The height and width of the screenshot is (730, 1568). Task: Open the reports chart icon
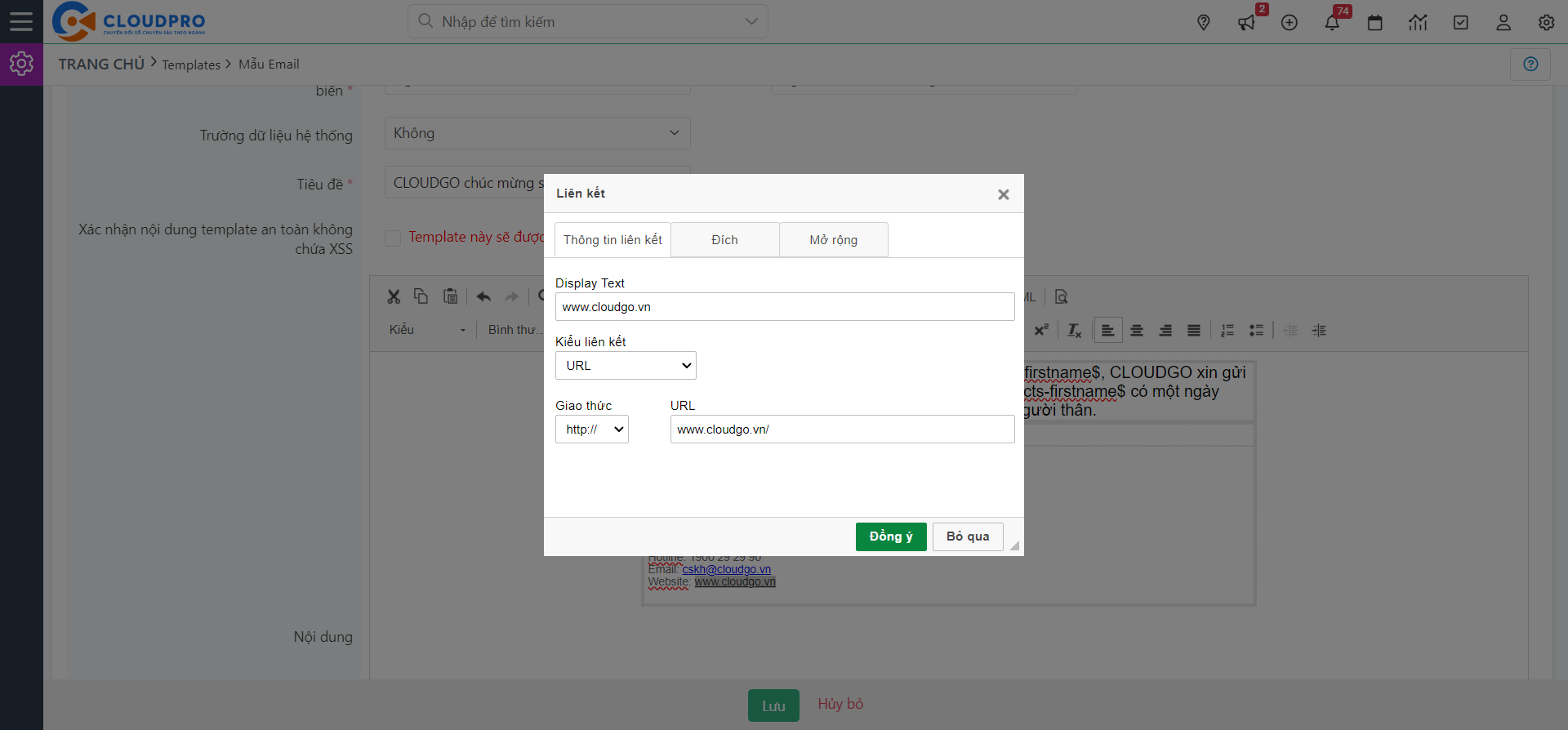[1418, 22]
